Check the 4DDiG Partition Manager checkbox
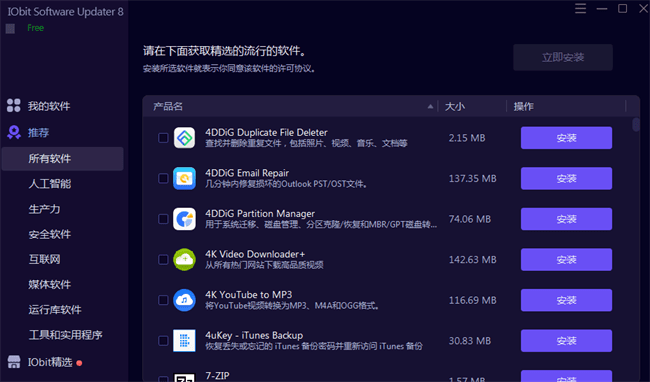650x382 pixels. tap(163, 219)
